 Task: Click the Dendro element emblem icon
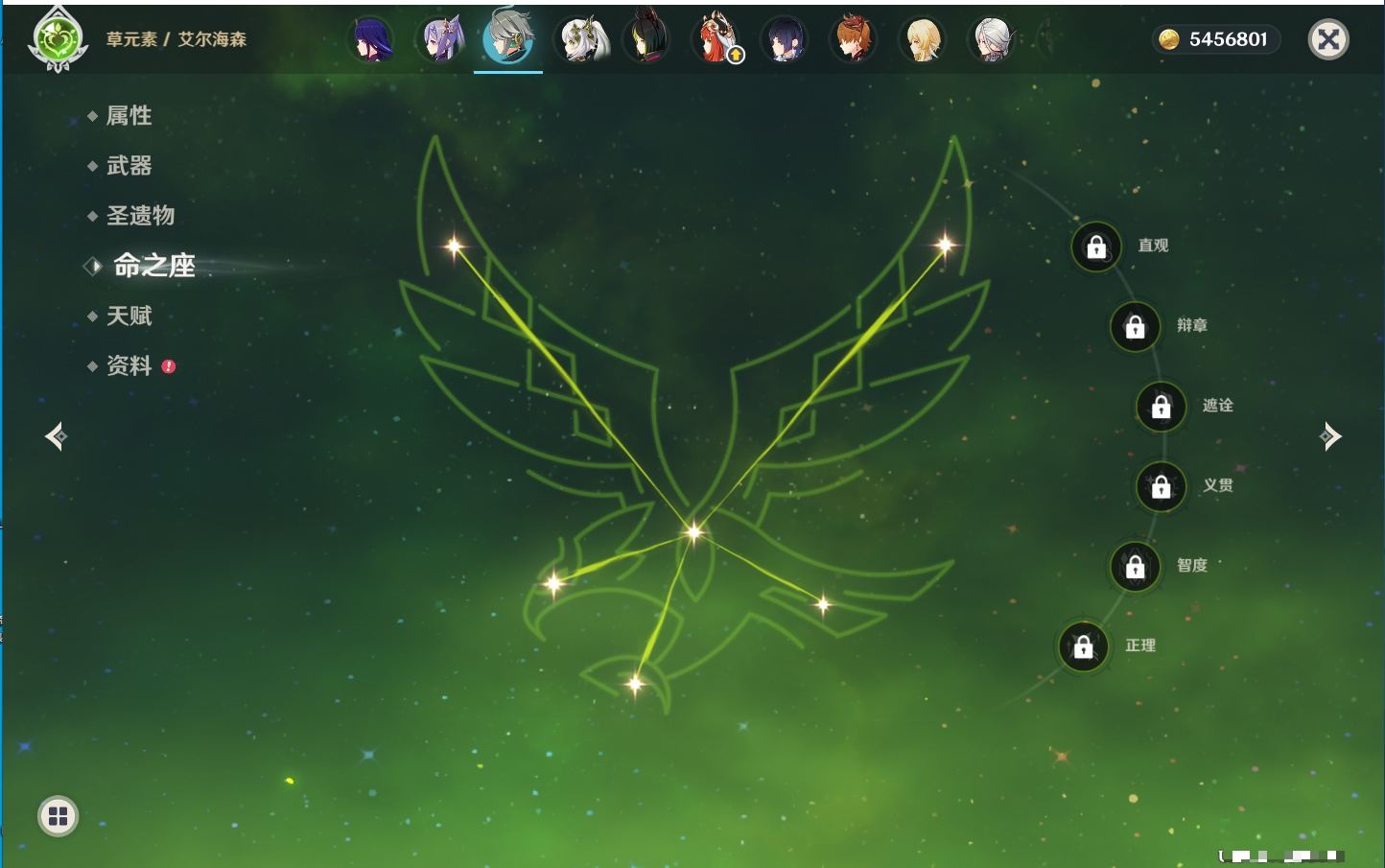(58, 39)
